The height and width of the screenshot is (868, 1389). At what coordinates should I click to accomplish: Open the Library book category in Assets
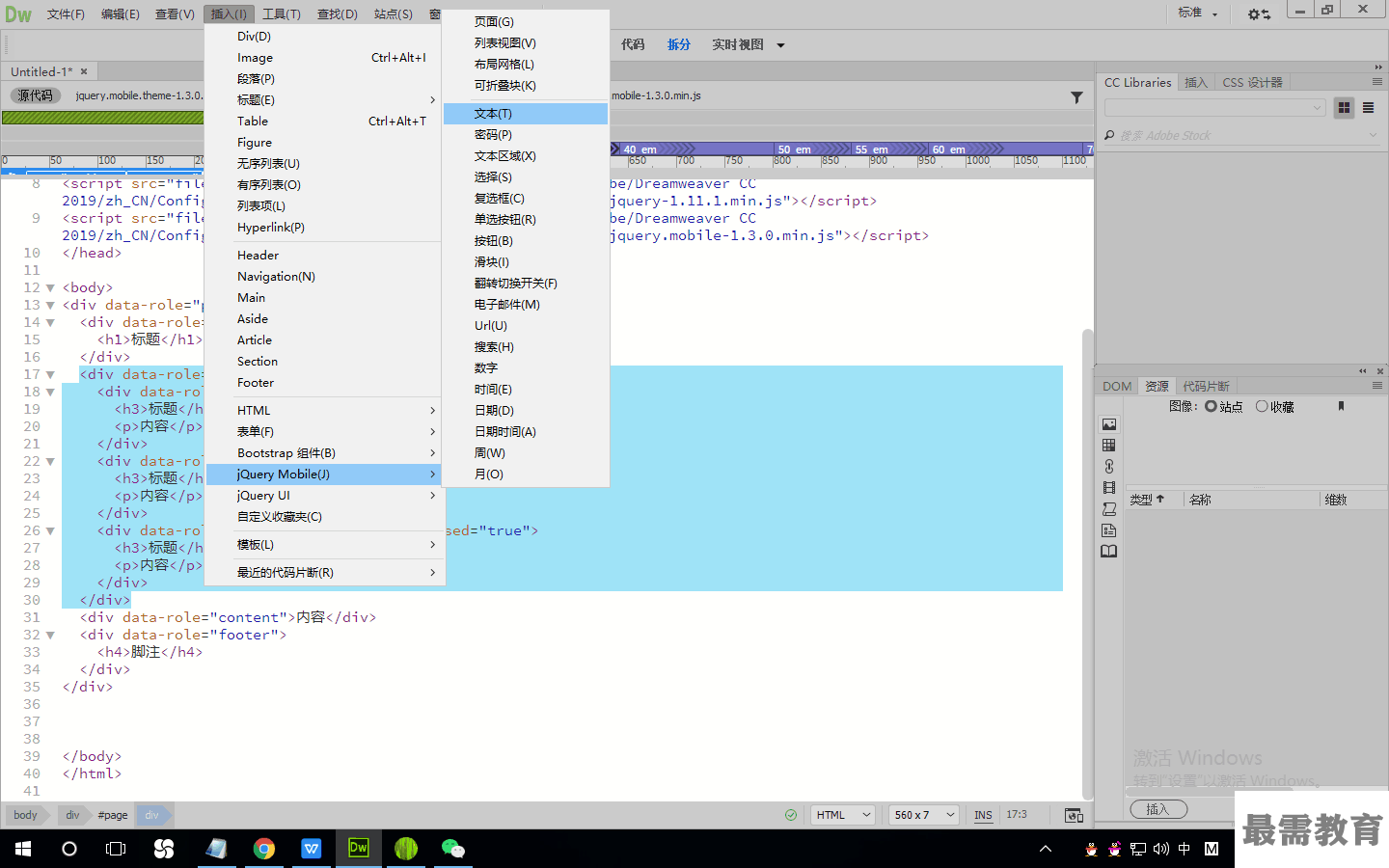1109,552
